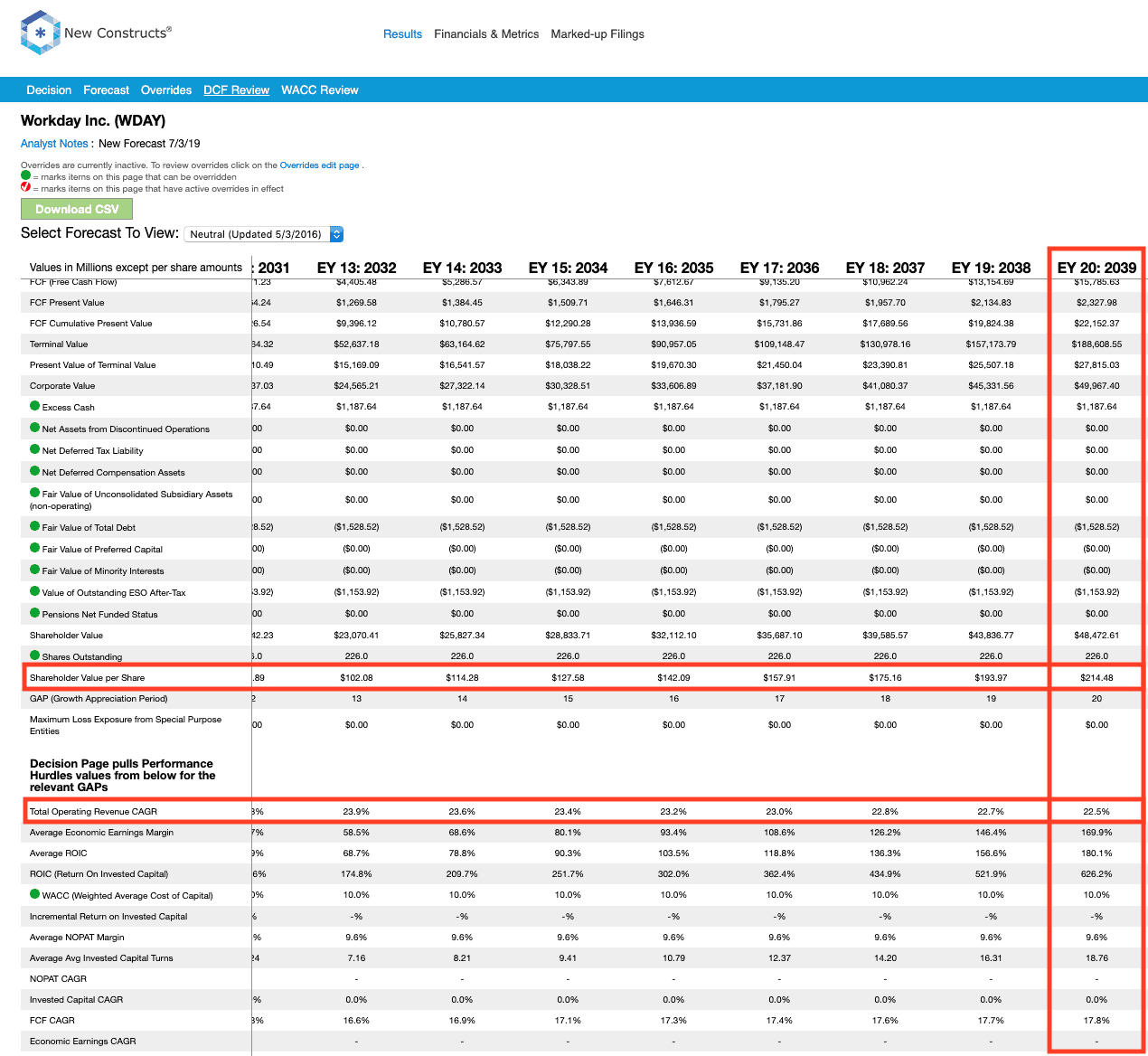This screenshot has height=1056, width=1148.
Task: Click Shareholder Value per Share value $157.91
Action: [779, 677]
